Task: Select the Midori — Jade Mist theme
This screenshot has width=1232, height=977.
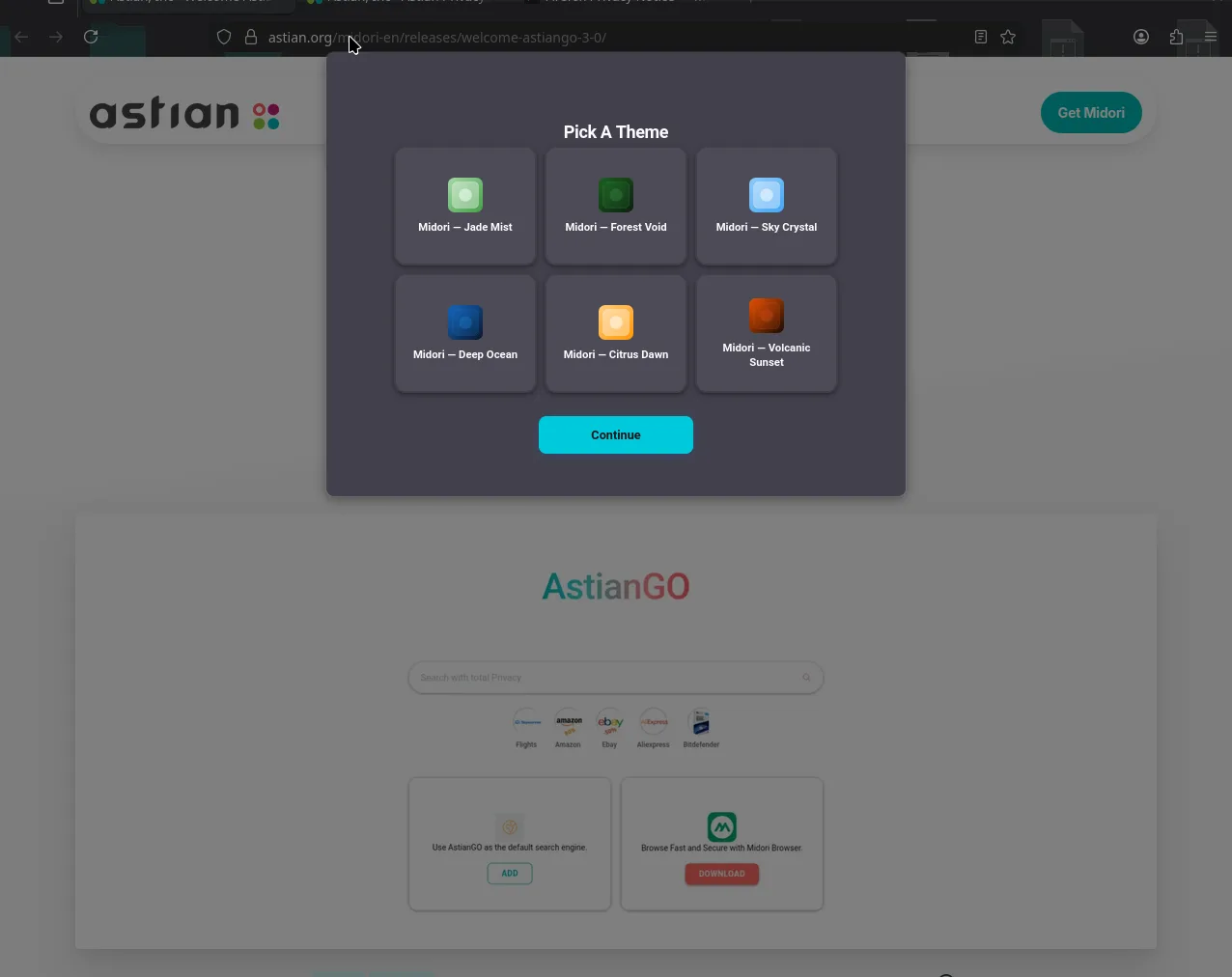Action: pos(465,206)
